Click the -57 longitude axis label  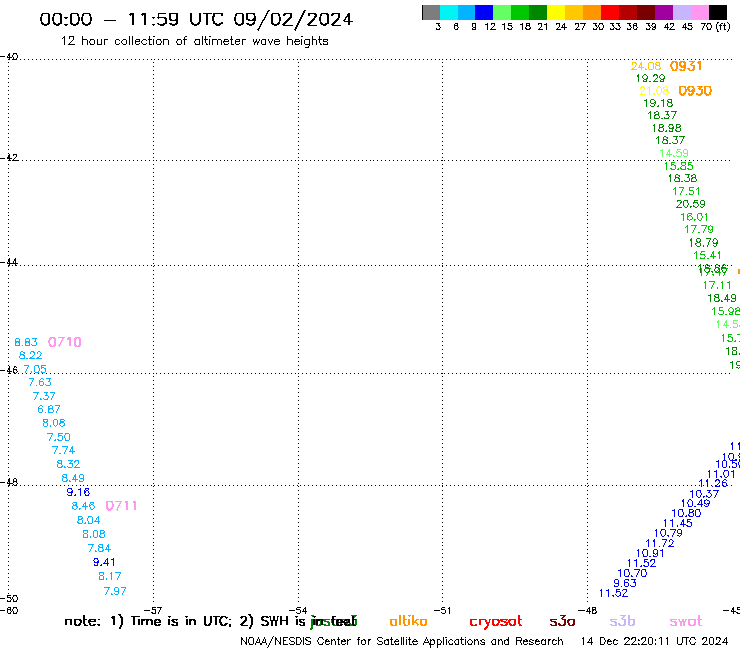pyautogui.click(x=153, y=610)
